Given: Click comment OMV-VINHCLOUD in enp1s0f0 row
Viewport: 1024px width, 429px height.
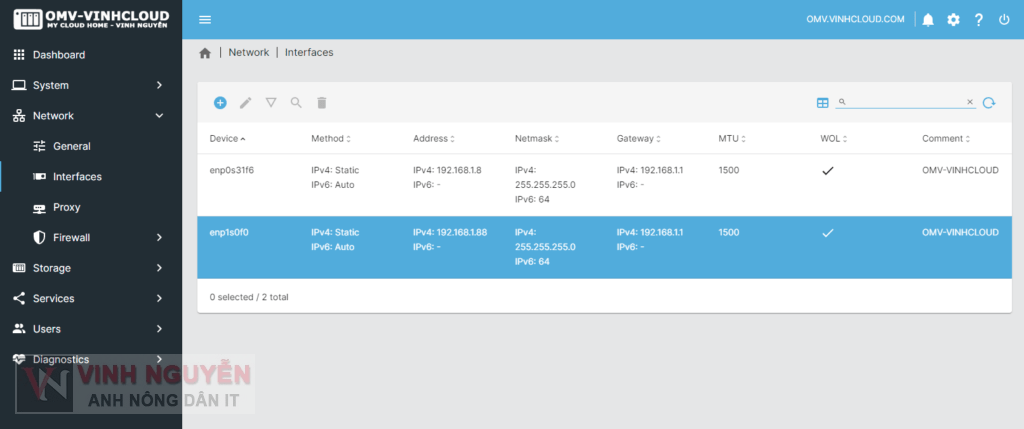Looking at the screenshot, I should 960,232.
